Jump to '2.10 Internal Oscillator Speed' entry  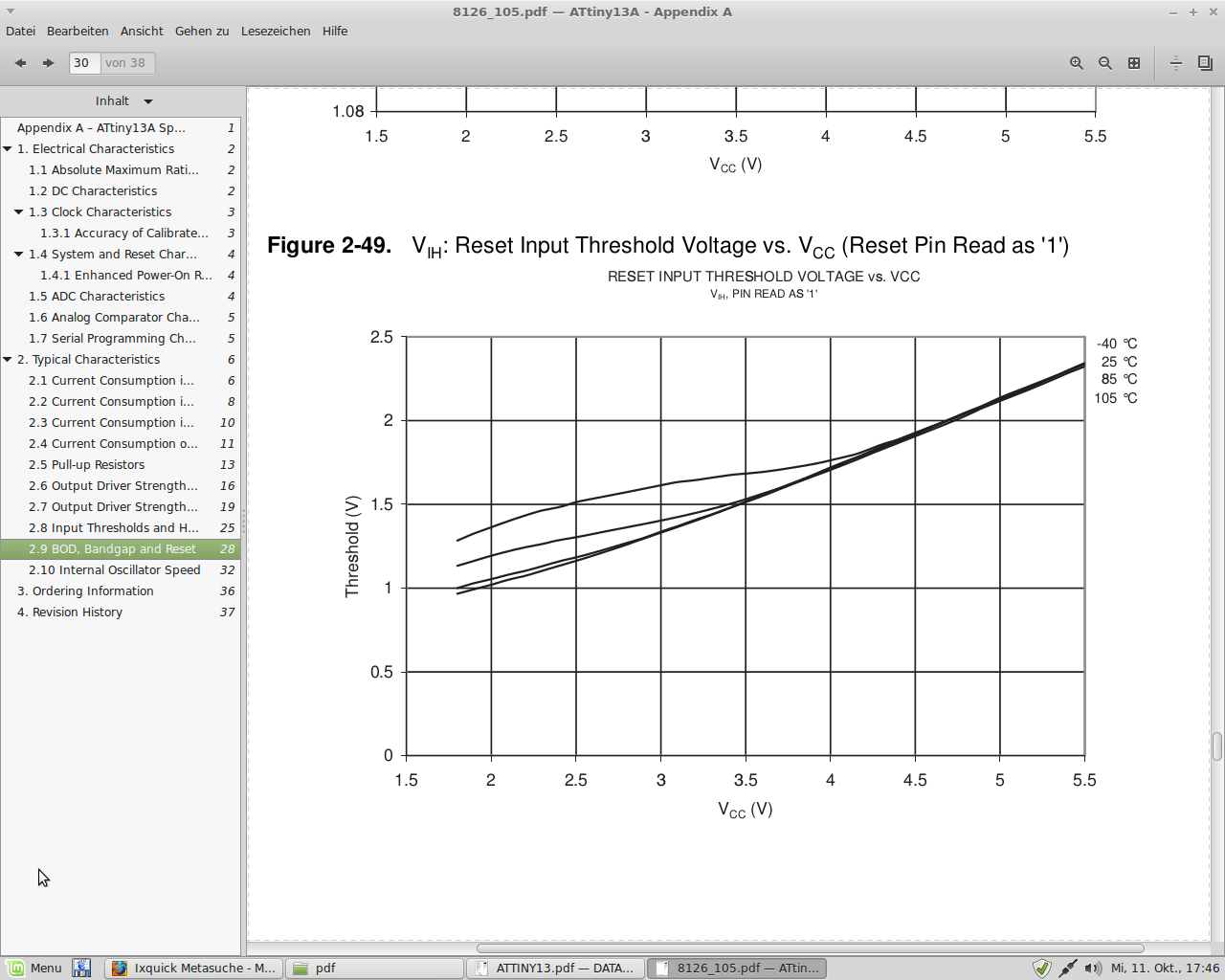(115, 570)
